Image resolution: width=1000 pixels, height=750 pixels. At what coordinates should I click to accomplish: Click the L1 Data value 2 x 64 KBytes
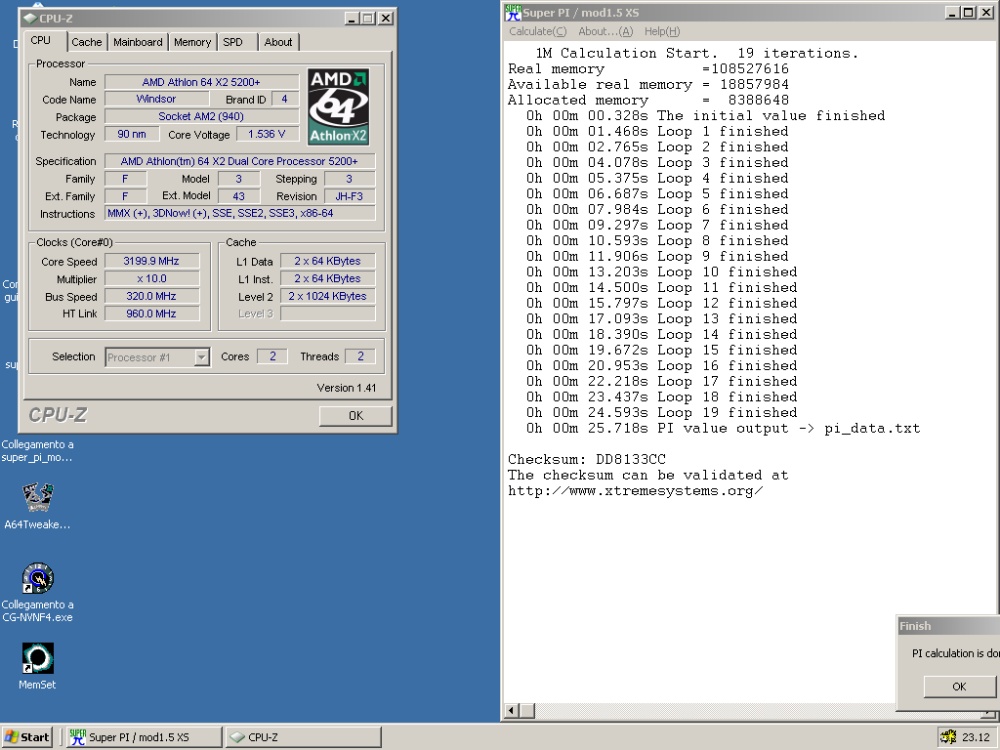point(328,261)
